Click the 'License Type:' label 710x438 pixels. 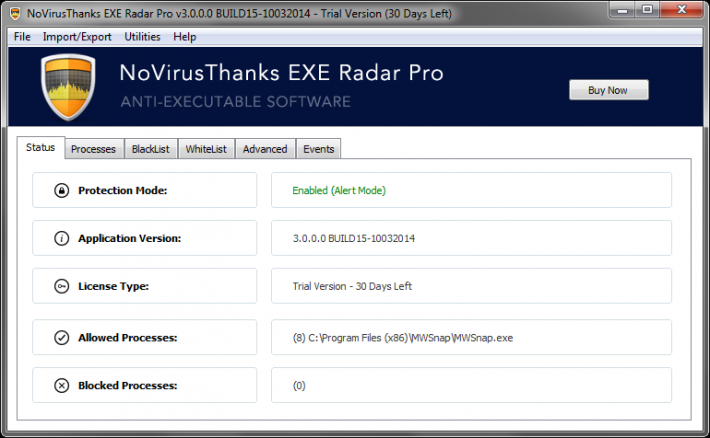[113, 286]
